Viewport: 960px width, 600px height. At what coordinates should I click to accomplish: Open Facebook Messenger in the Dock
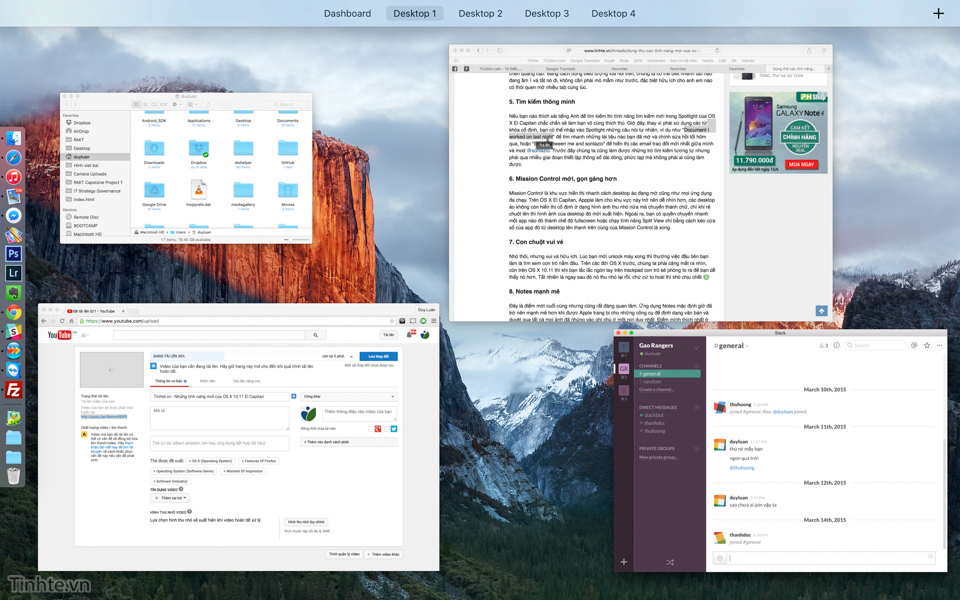tap(13, 216)
